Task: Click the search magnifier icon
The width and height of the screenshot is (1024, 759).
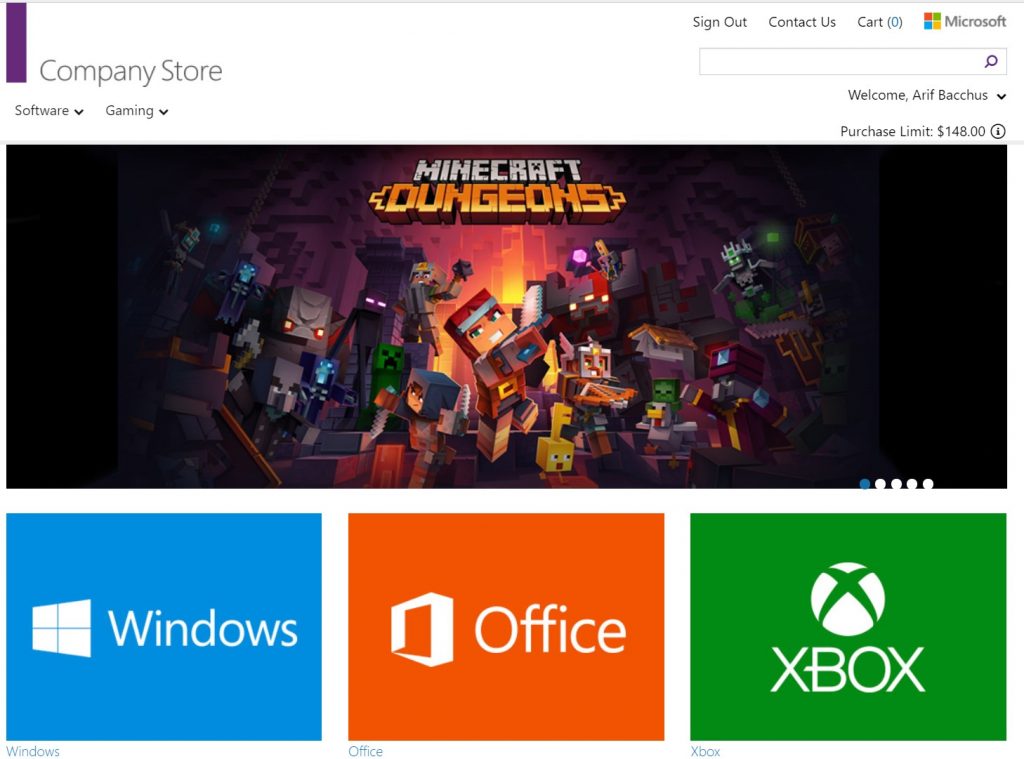Action: click(991, 61)
